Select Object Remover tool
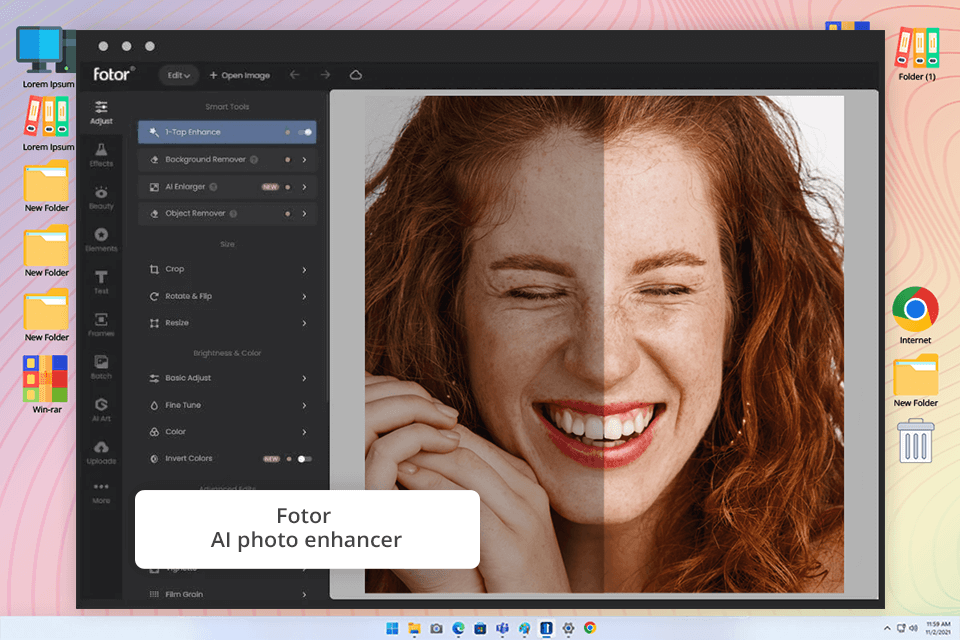960x640 pixels. [x=227, y=214]
